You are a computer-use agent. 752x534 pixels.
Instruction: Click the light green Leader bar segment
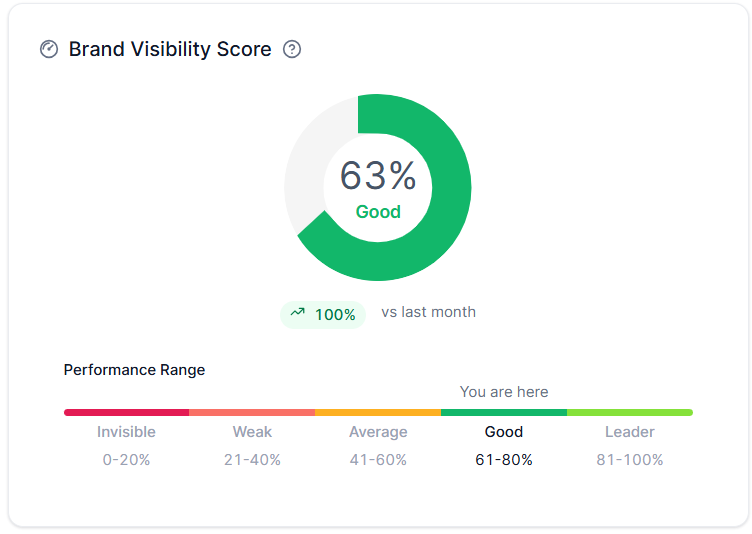click(630, 413)
